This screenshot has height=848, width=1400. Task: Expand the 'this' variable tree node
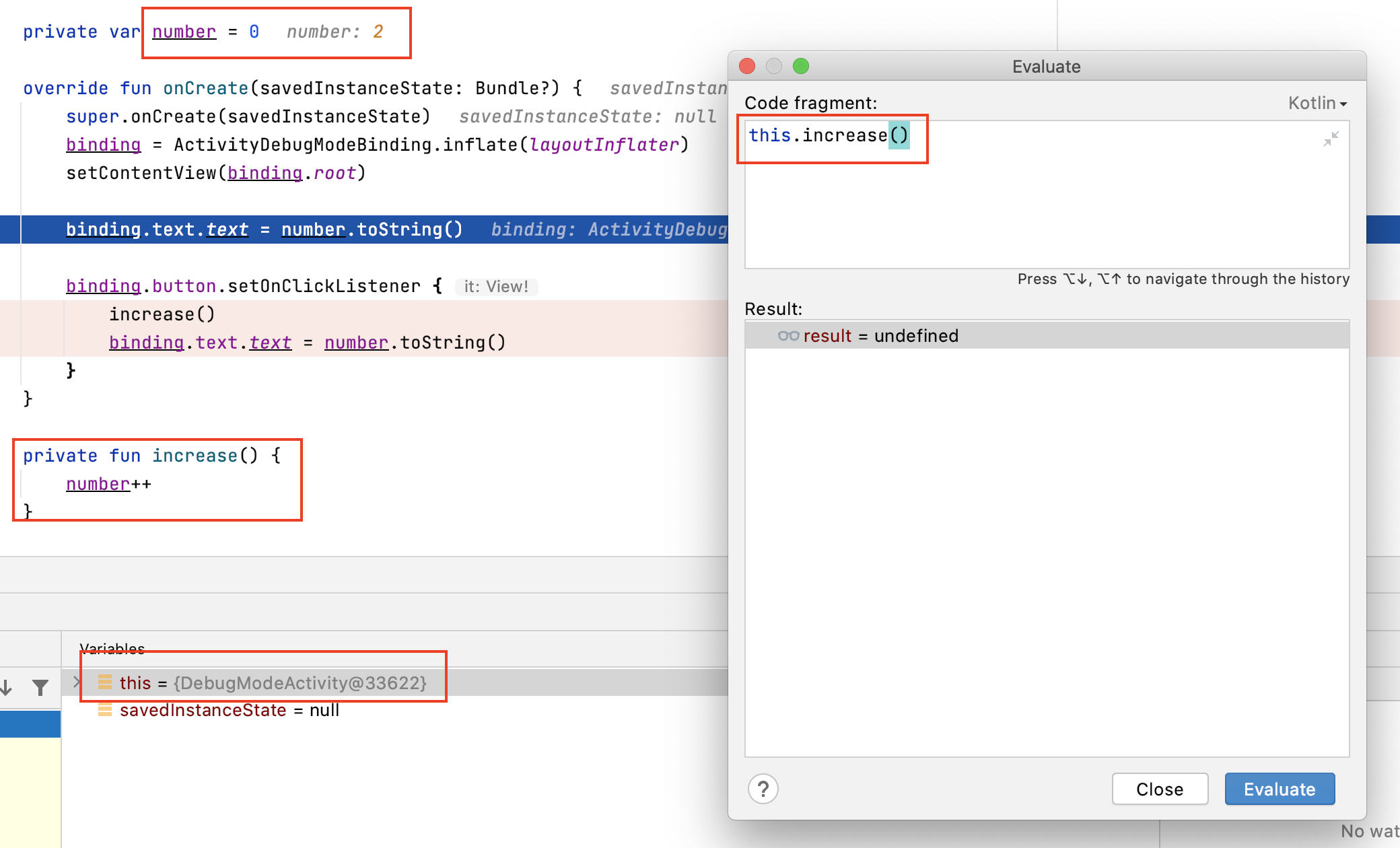pos(76,682)
